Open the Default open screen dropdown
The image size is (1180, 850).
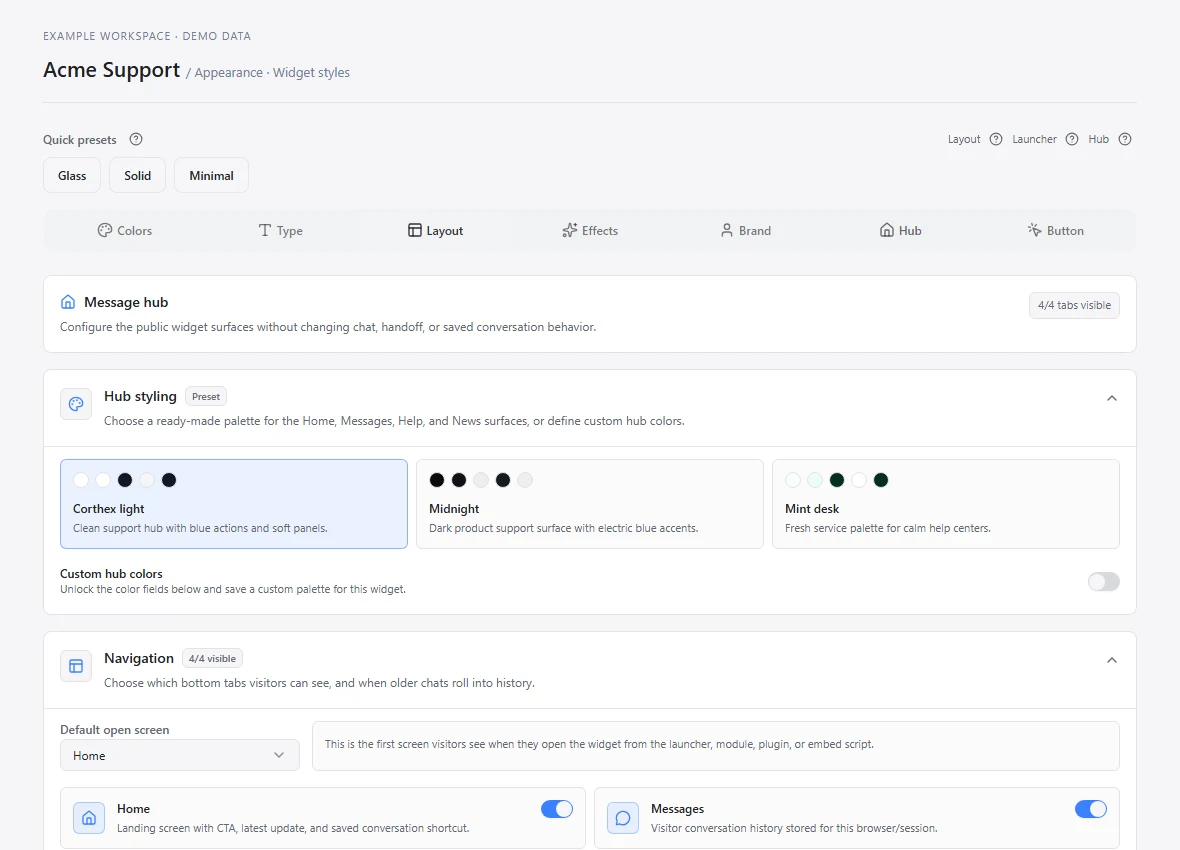pos(180,755)
